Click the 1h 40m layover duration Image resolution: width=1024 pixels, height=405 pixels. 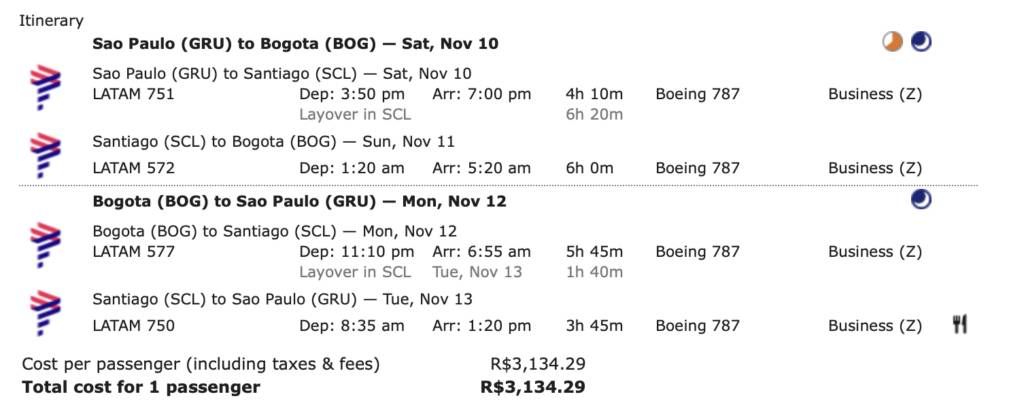[x=594, y=272]
